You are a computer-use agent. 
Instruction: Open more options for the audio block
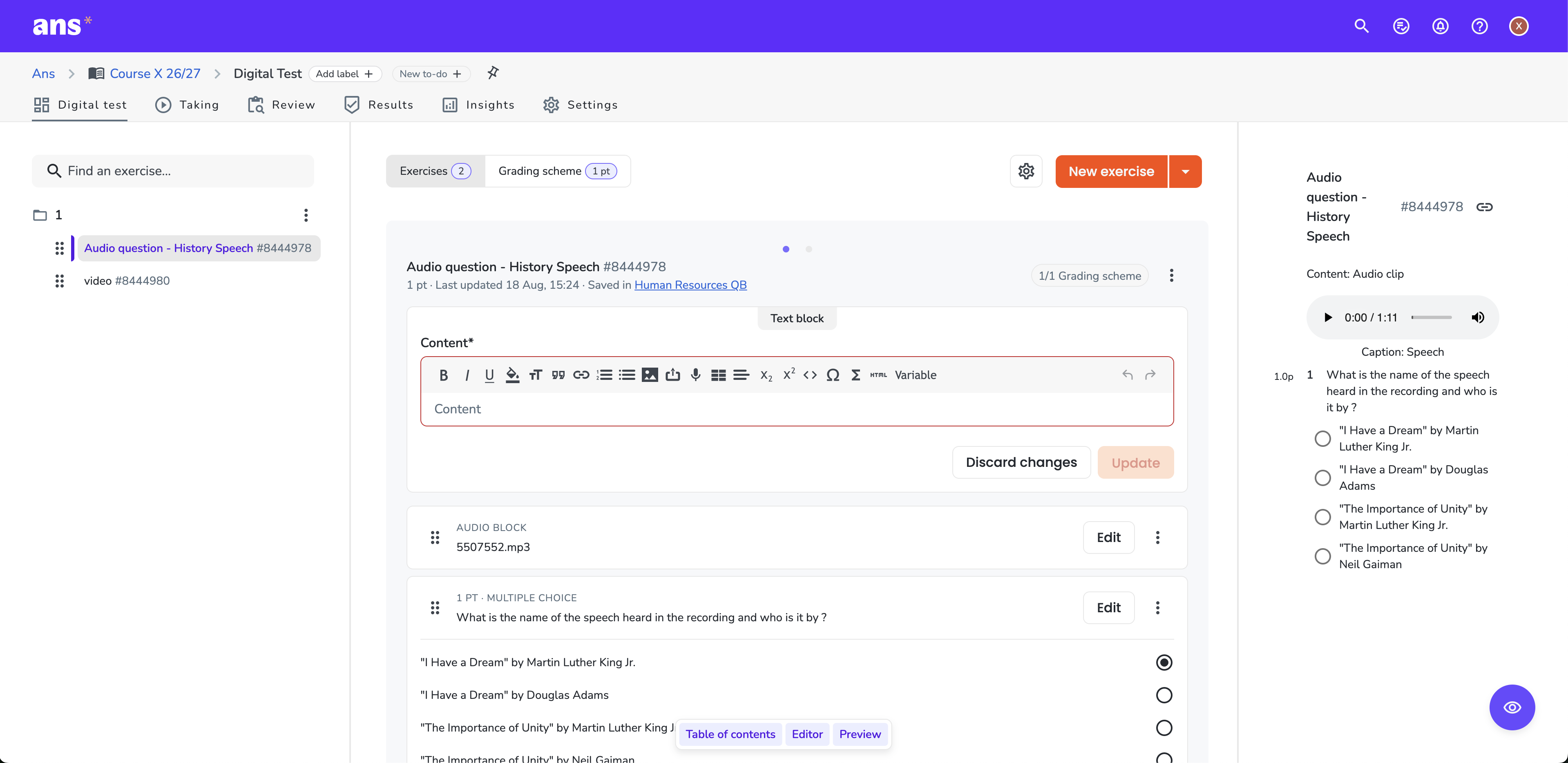[x=1158, y=537]
